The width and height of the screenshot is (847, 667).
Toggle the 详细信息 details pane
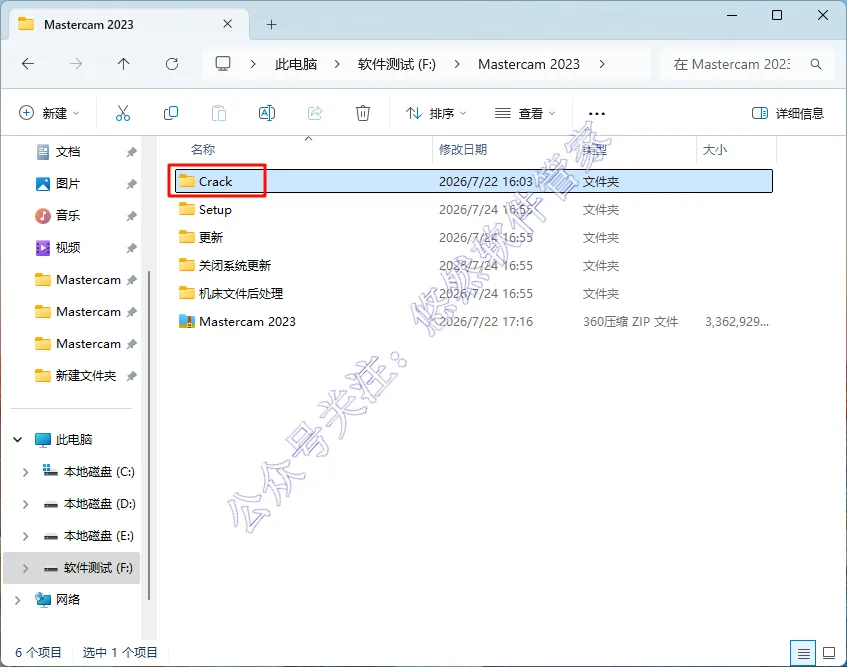tap(788, 113)
